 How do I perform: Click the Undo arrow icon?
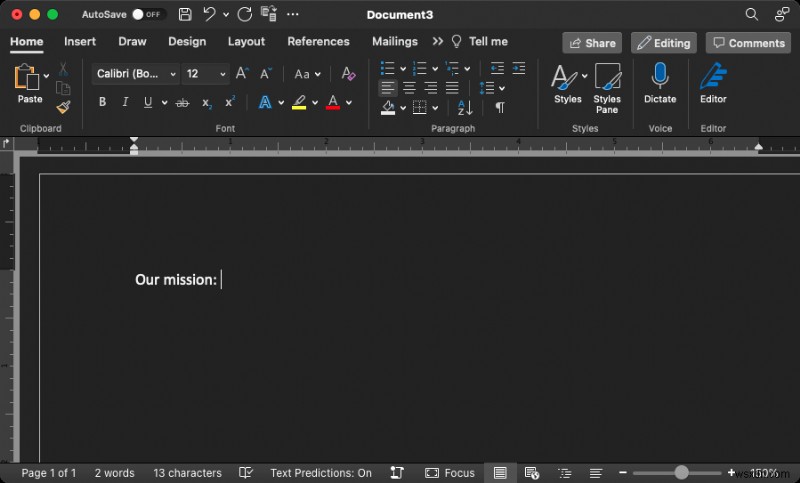click(209, 14)
